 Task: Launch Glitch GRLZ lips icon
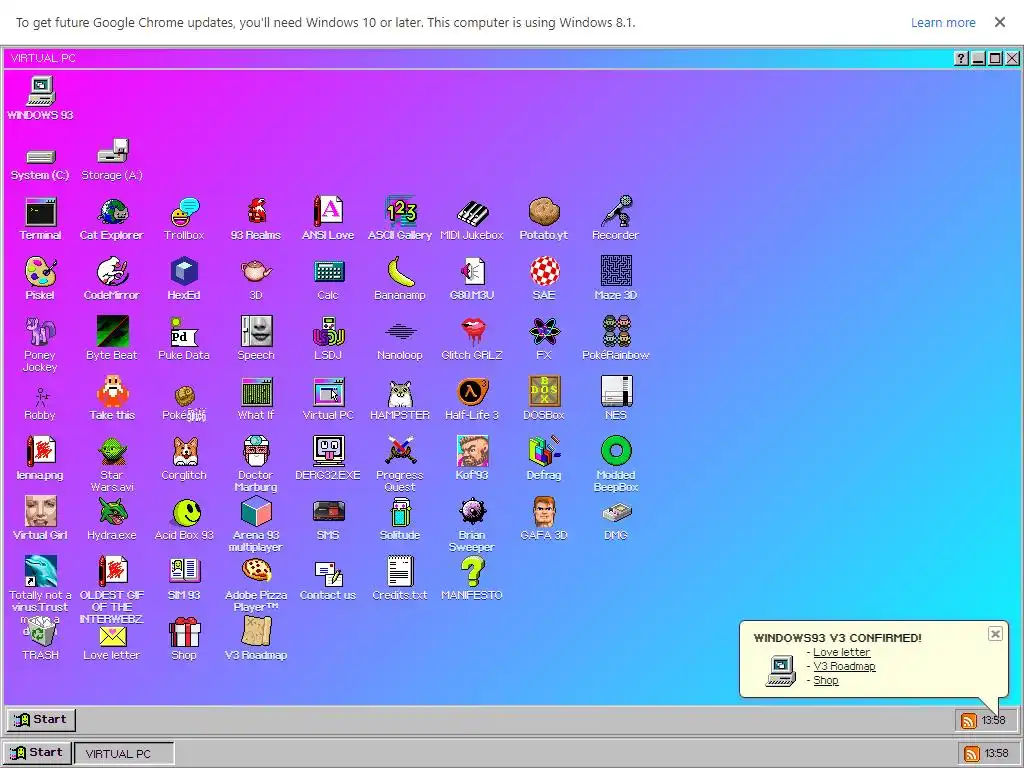(472, 339)
